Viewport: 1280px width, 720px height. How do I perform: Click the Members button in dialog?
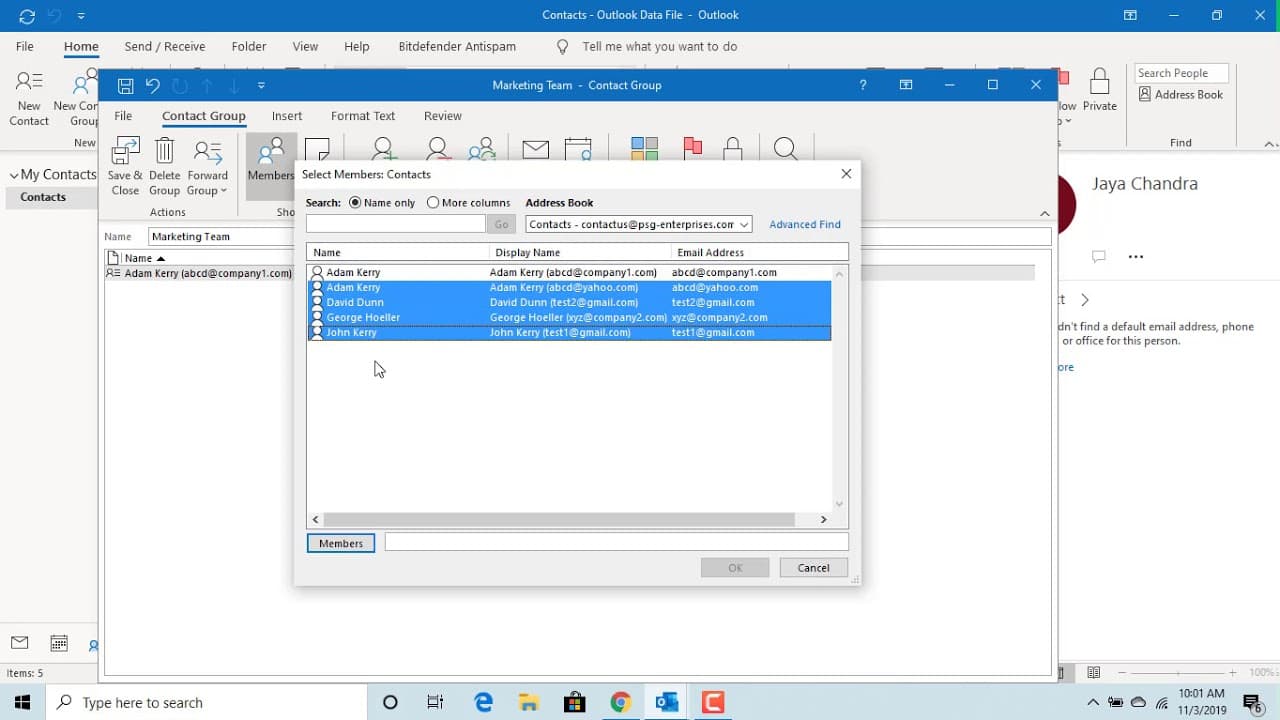point(341,543)
